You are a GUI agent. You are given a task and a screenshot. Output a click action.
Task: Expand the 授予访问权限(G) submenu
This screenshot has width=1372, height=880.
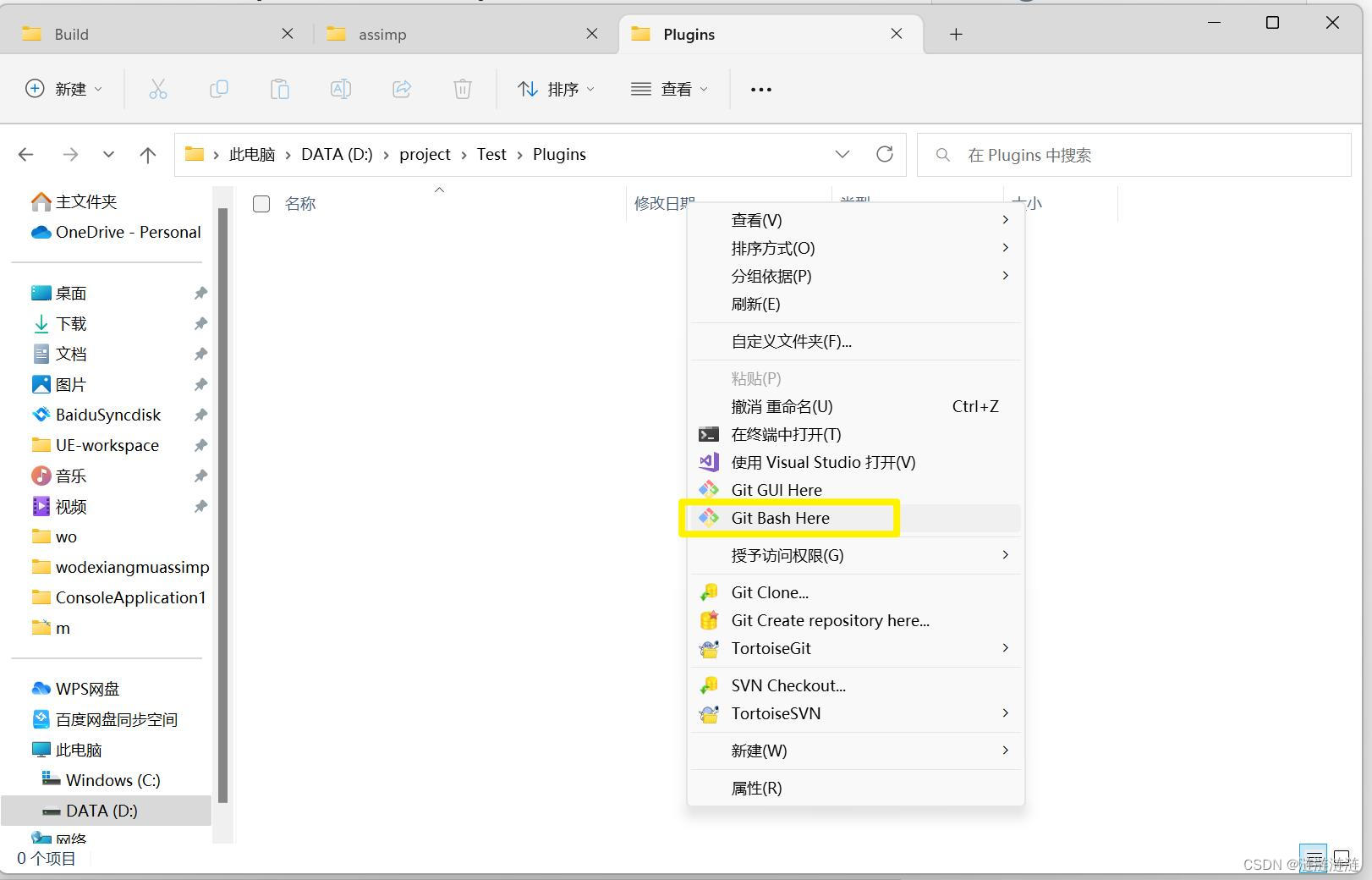1005,555
